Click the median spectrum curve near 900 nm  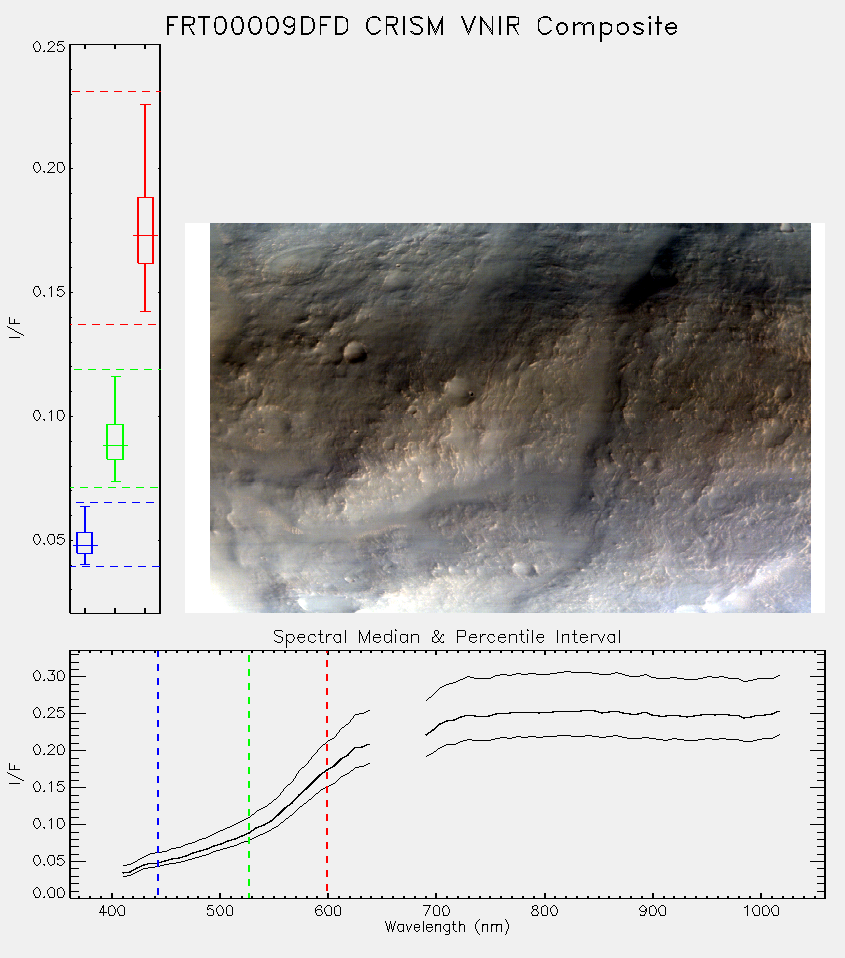(x=653, y=714)
